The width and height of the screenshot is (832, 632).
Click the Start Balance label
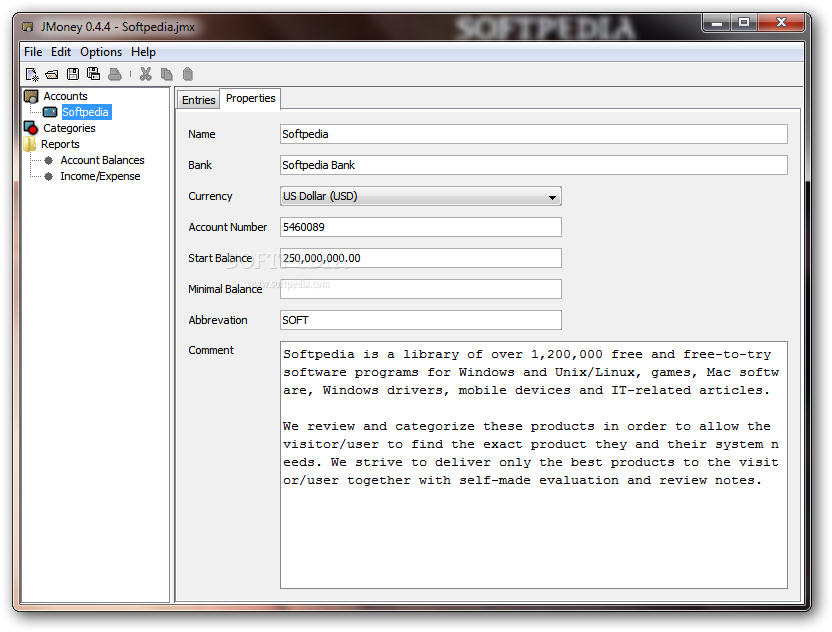(220, 258)
